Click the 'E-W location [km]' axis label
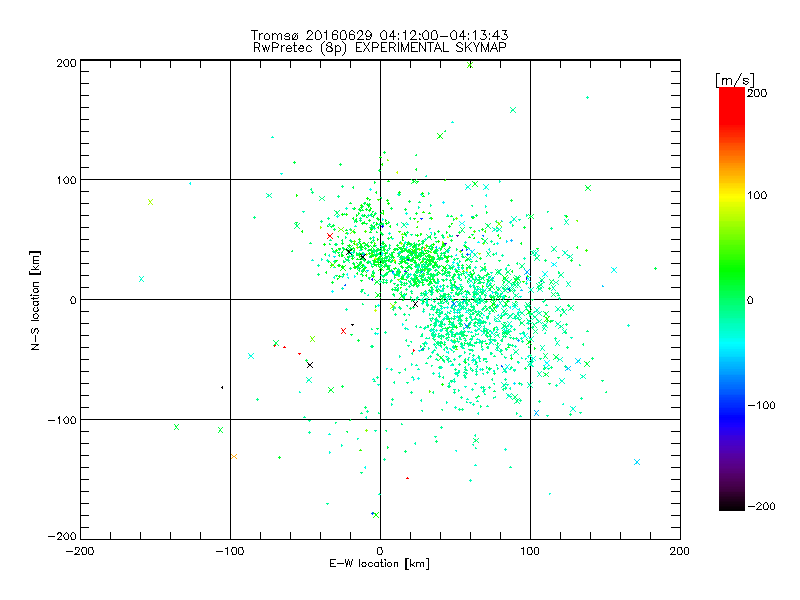800x600 pixels. coord(379,564)
